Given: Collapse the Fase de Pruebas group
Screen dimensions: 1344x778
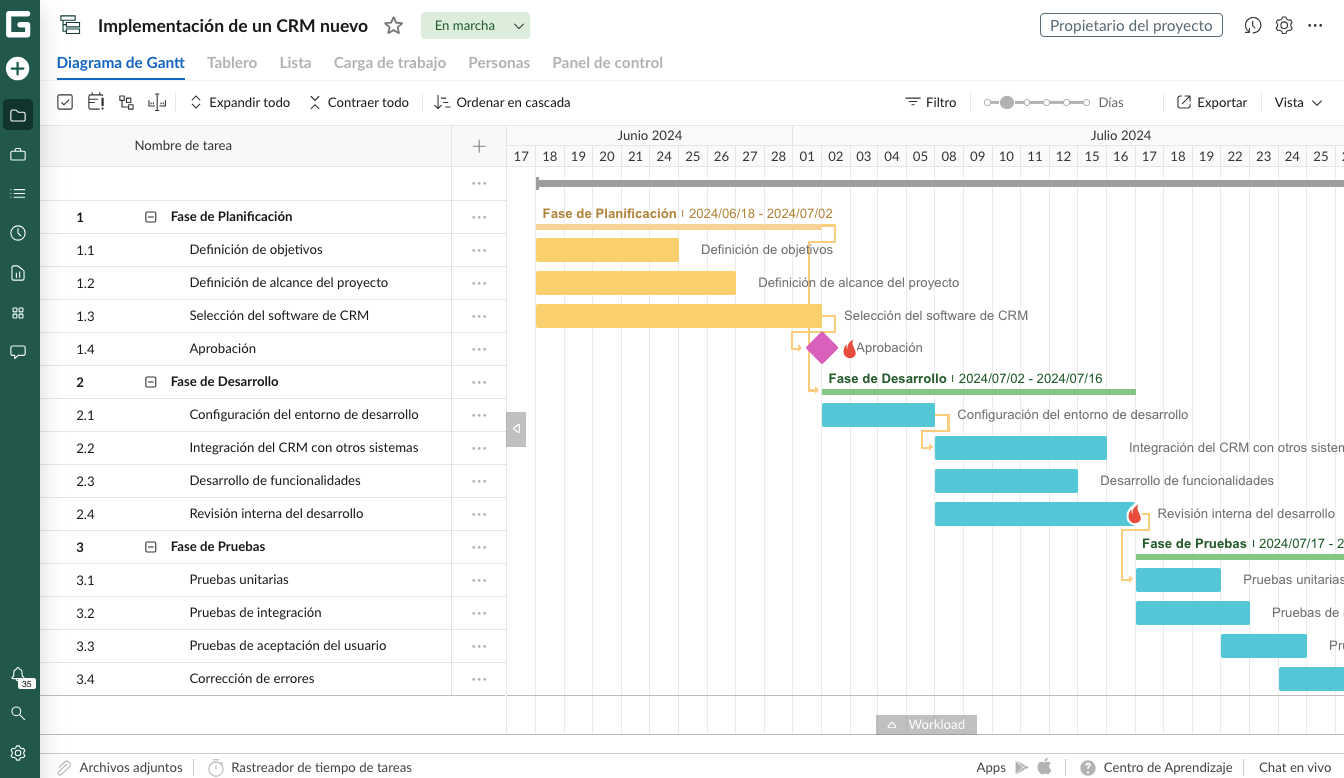Looking at the screenshot, I should 151,547.
